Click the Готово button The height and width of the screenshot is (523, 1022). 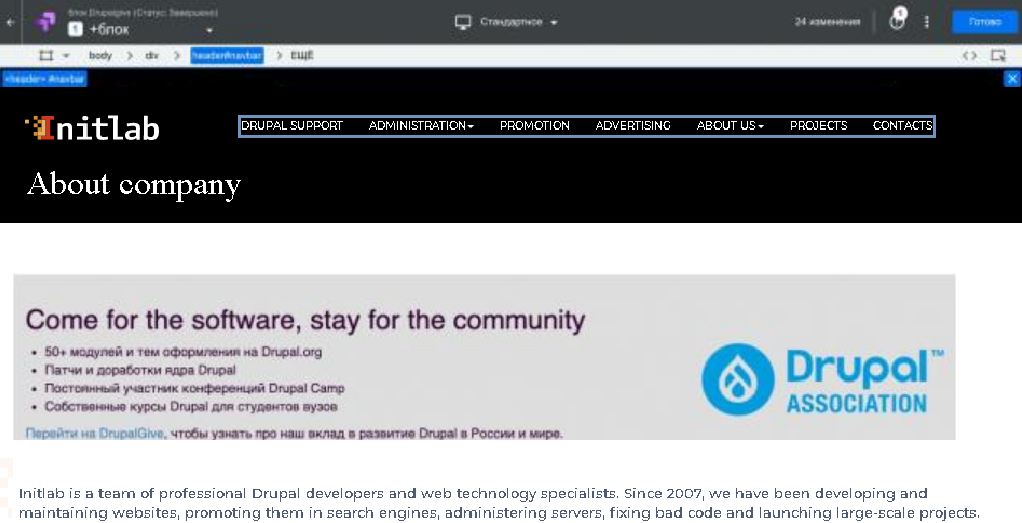984,22
